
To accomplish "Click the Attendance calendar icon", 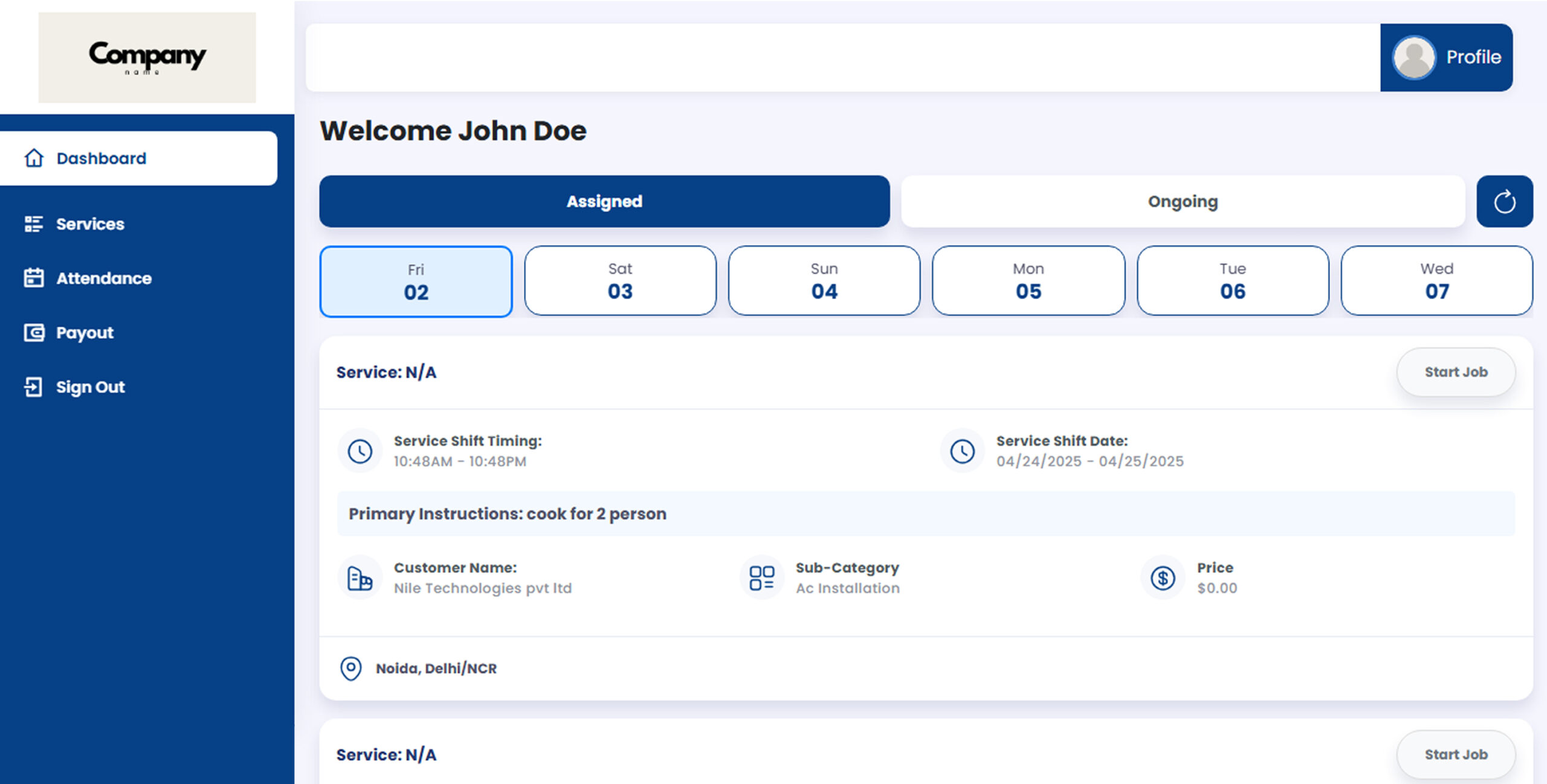I will [34, 278].
